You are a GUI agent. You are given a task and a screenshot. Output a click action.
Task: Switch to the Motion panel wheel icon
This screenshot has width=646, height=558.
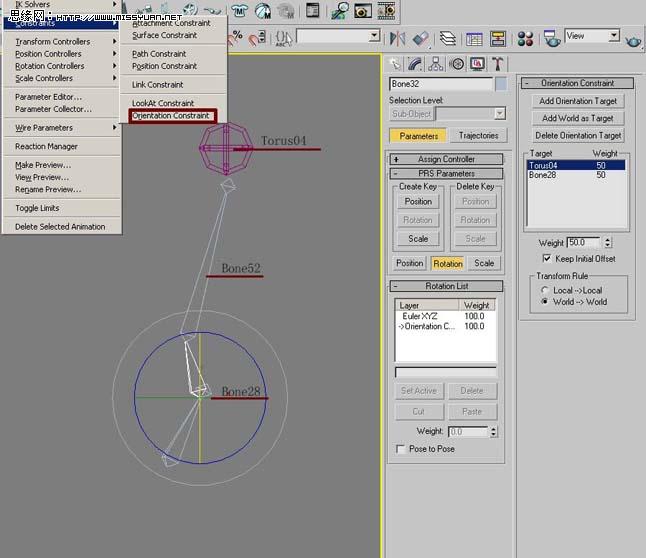(456, 64)
